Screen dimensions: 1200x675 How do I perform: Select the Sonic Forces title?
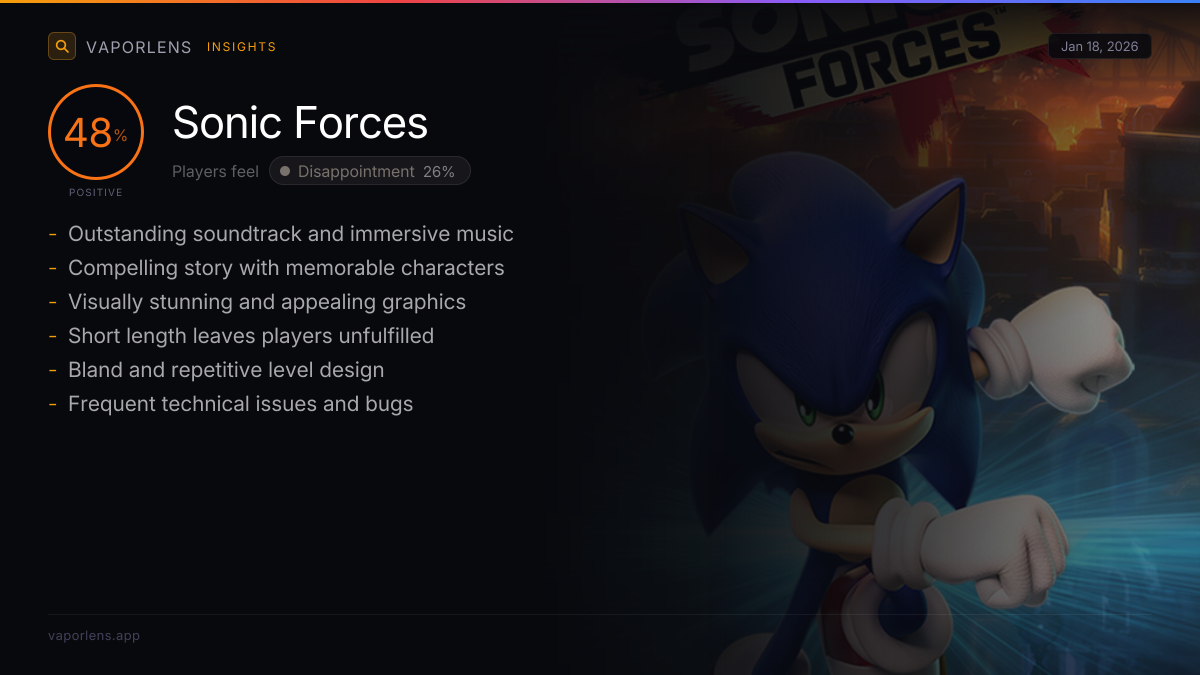click(300, 123)
